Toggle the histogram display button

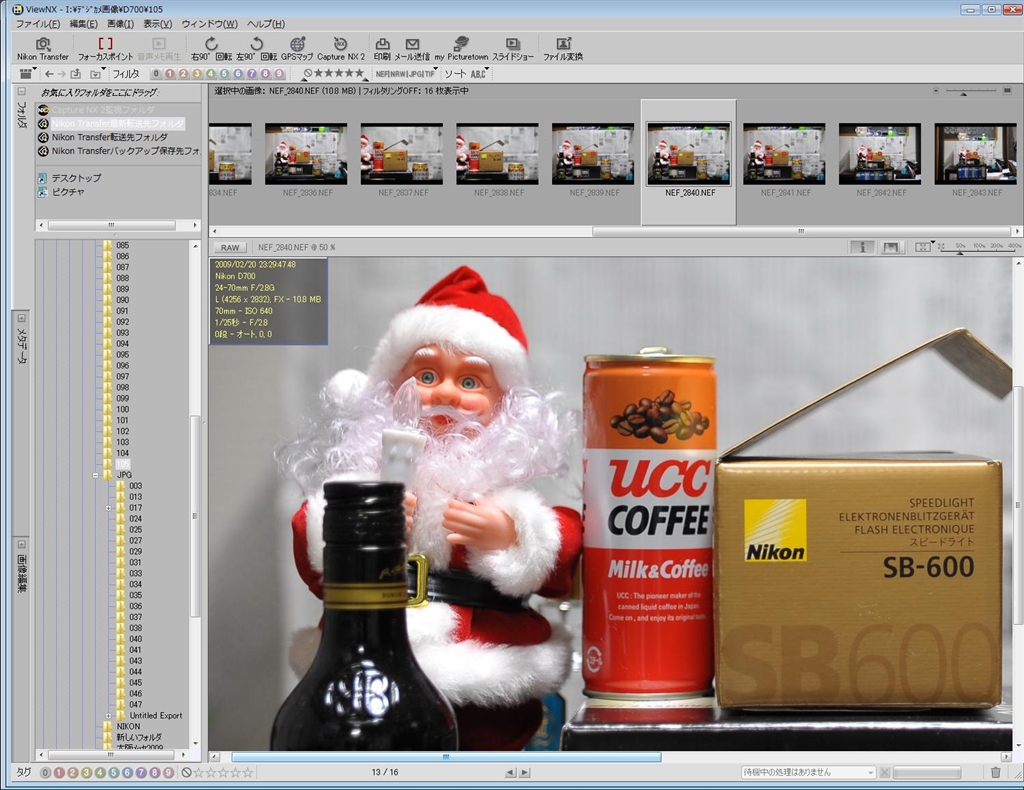coord(891,247)
